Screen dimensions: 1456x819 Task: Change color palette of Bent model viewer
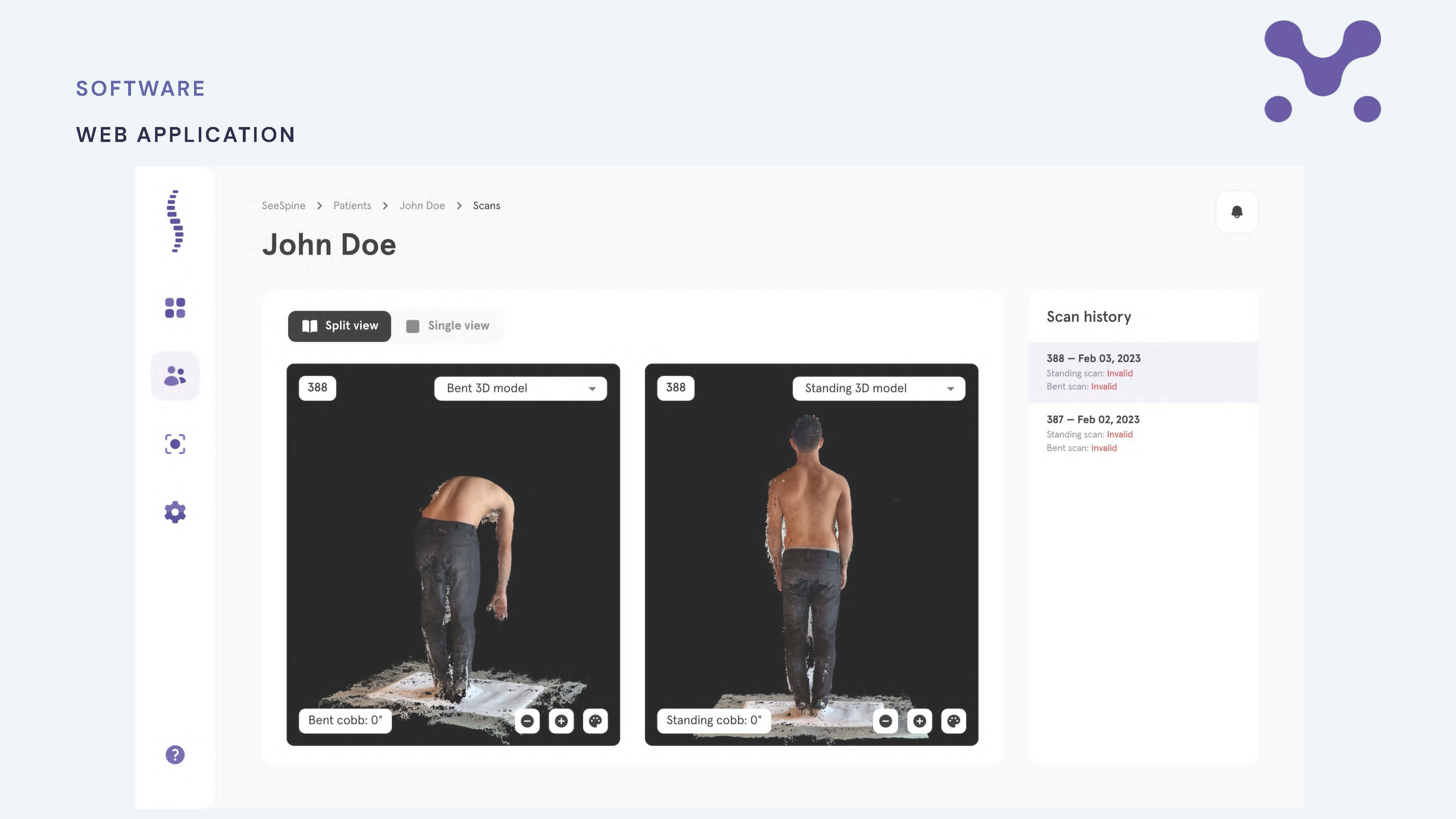click(595, 721)
